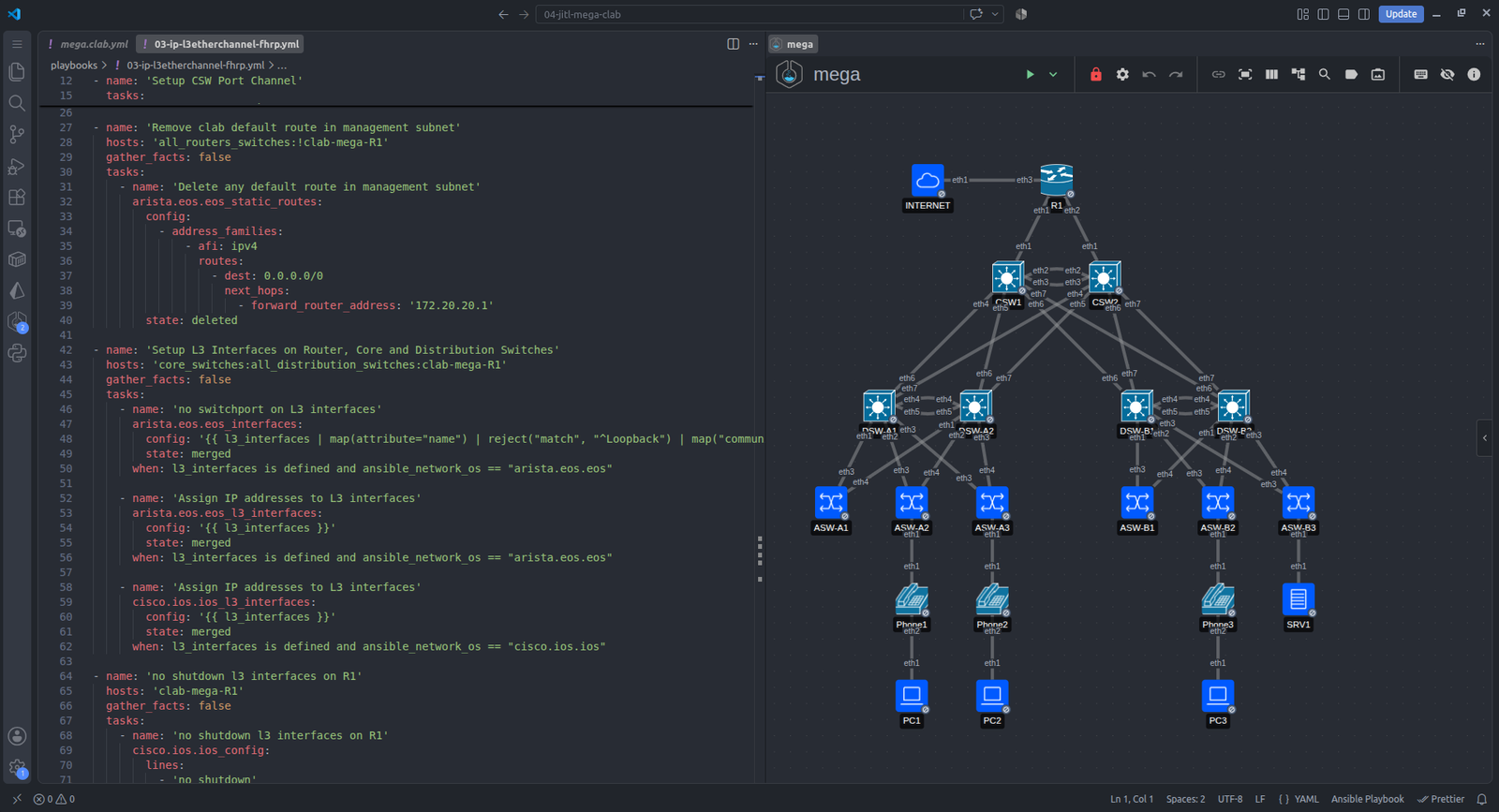The height and width of the screenshot is (812, 1499).
Task: Click the command center search field
Action: 749,14
